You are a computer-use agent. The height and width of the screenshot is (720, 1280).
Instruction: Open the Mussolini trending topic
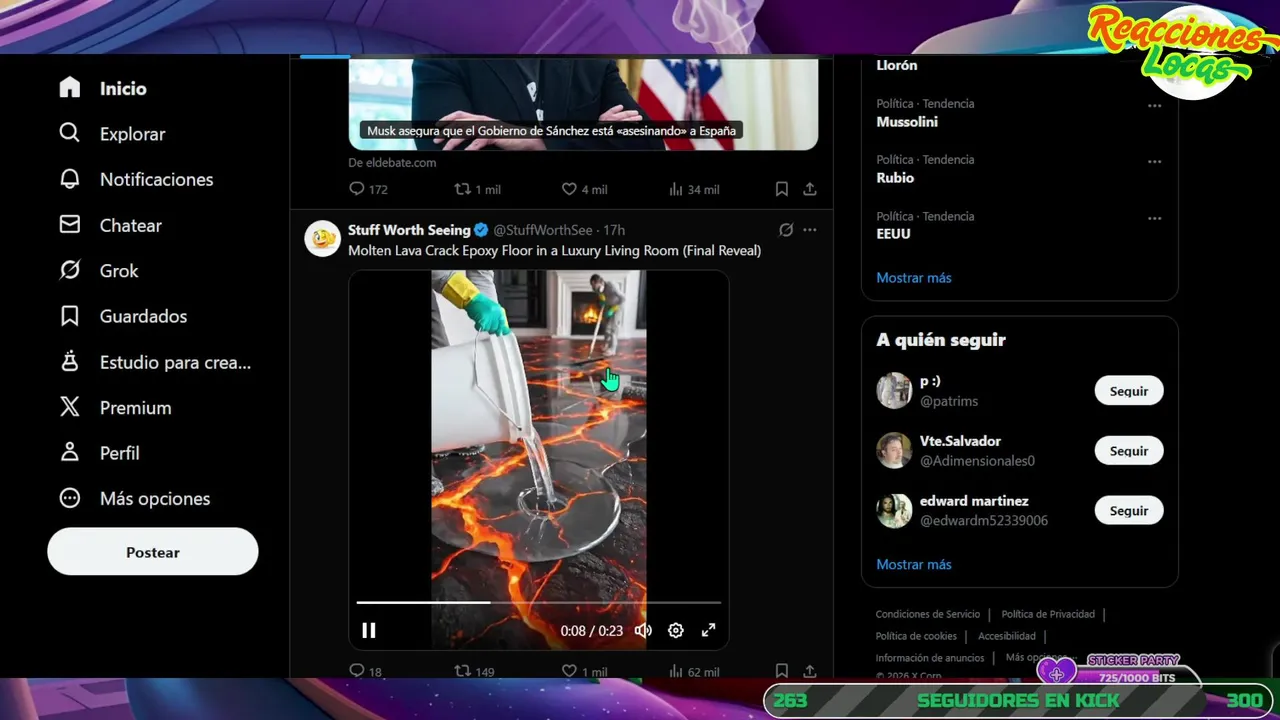(x=907, y=122)
